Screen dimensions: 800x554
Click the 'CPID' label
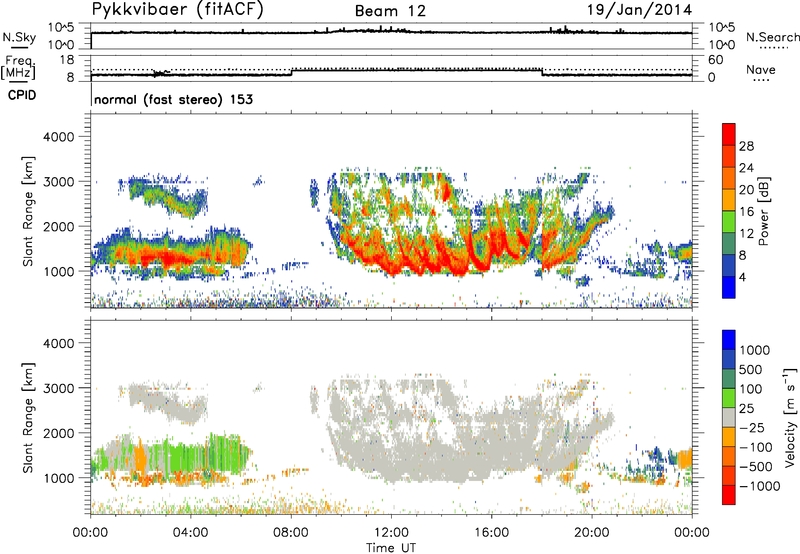(22, 95)
